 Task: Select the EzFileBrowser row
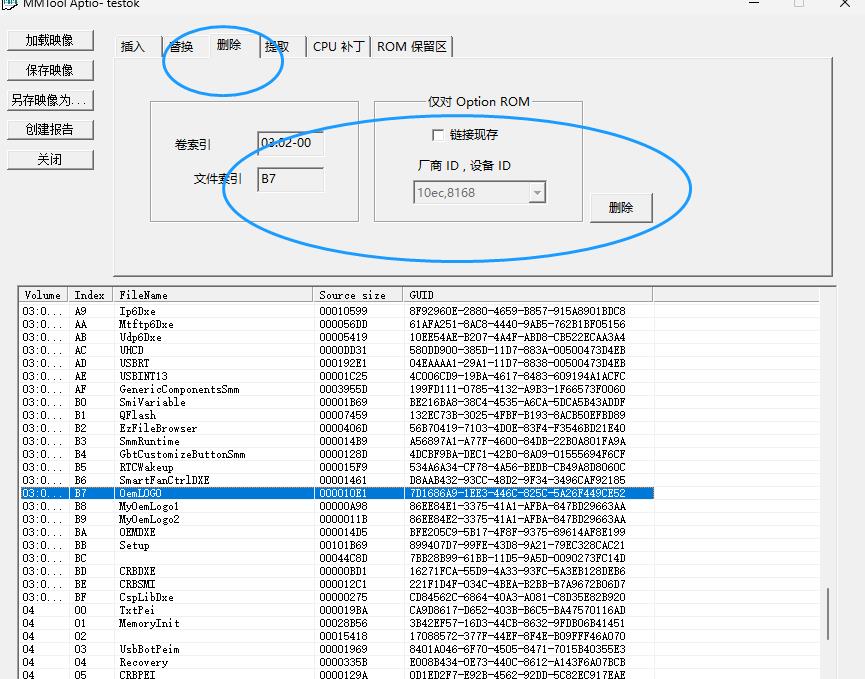coord(337,428)
